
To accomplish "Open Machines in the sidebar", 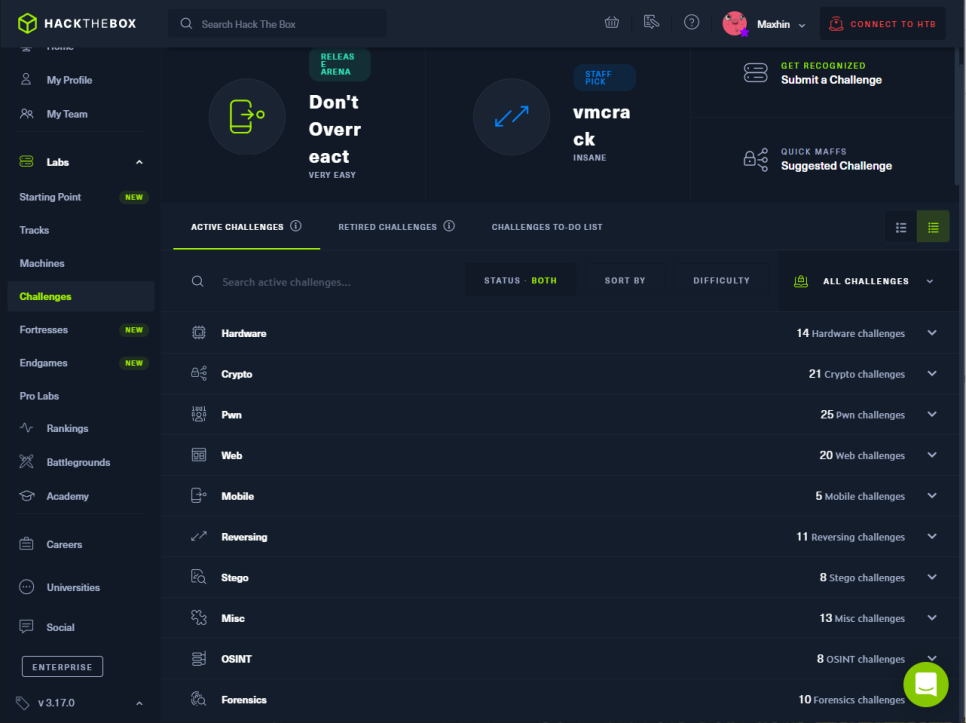I will pos(42,263).
